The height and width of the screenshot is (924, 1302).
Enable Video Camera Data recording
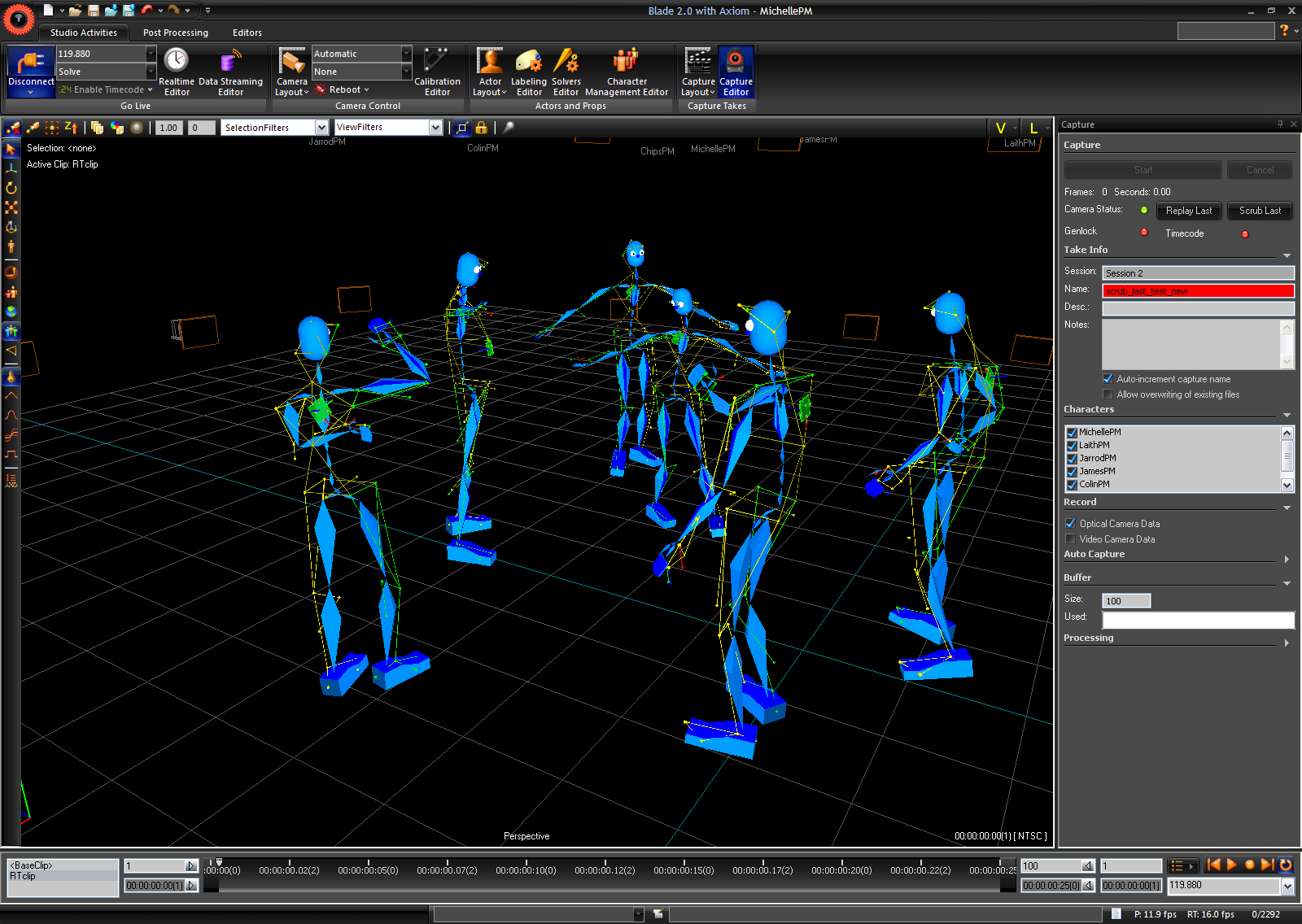point(1070,538)
